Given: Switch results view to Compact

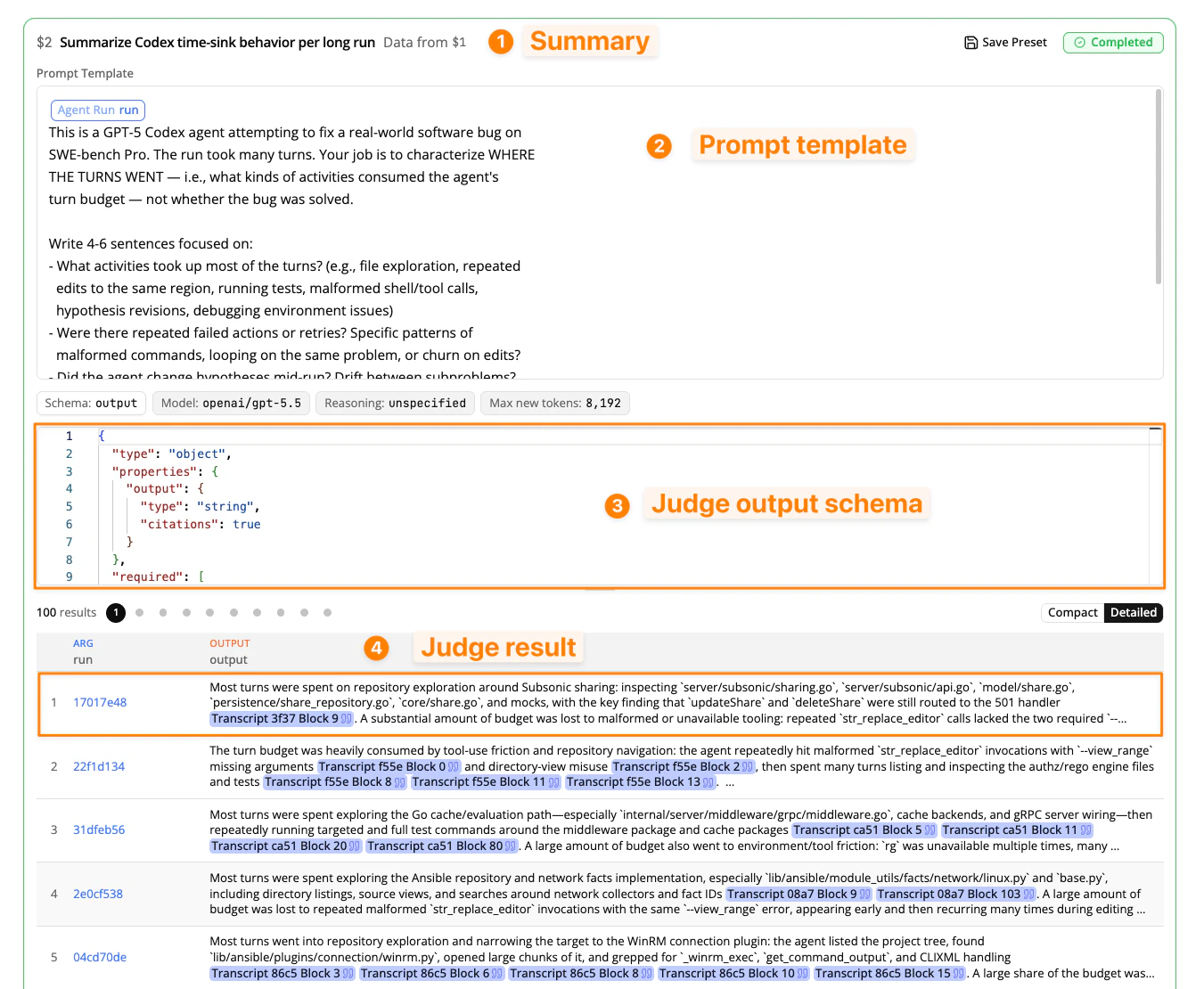Looking at the screenshot, I should pyautogui.click(x=1072, y=613).
